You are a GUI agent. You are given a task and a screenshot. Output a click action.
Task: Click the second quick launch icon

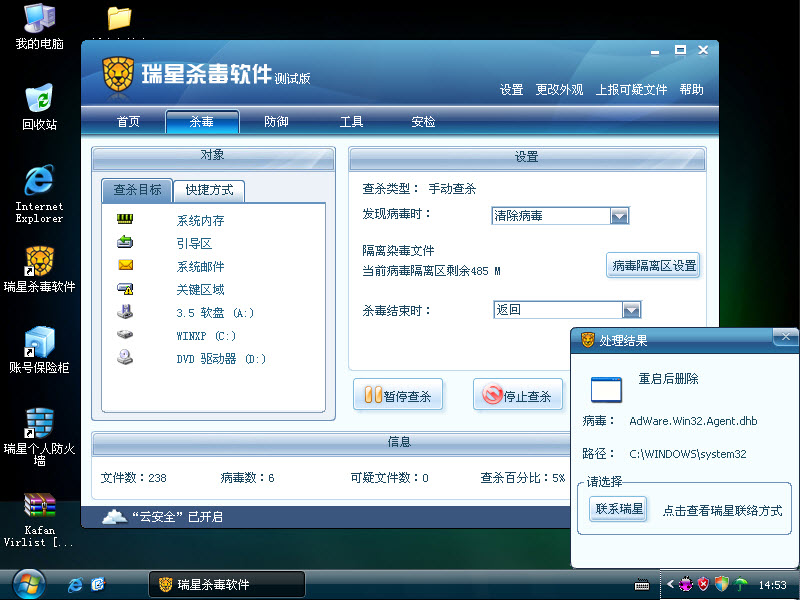point(98,584)
